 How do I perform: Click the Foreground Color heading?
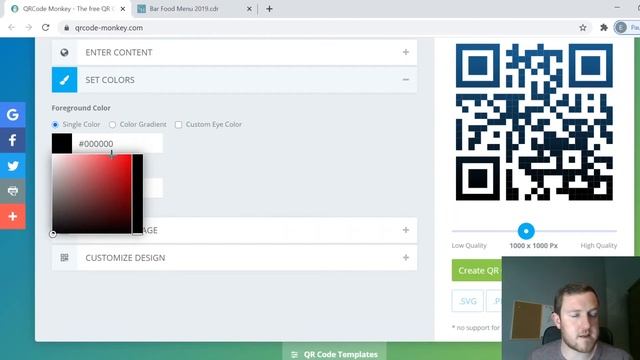pos(81,108)
